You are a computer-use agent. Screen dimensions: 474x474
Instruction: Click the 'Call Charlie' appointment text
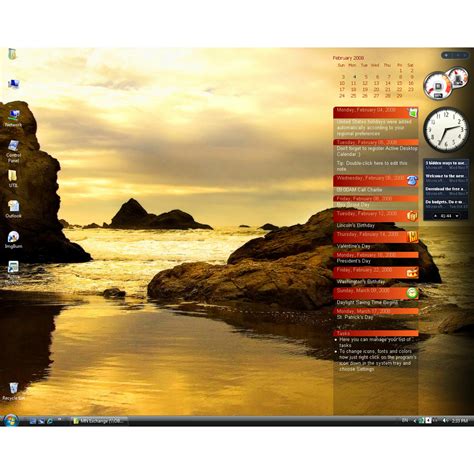pyautogui.click(x=359, y=190)
